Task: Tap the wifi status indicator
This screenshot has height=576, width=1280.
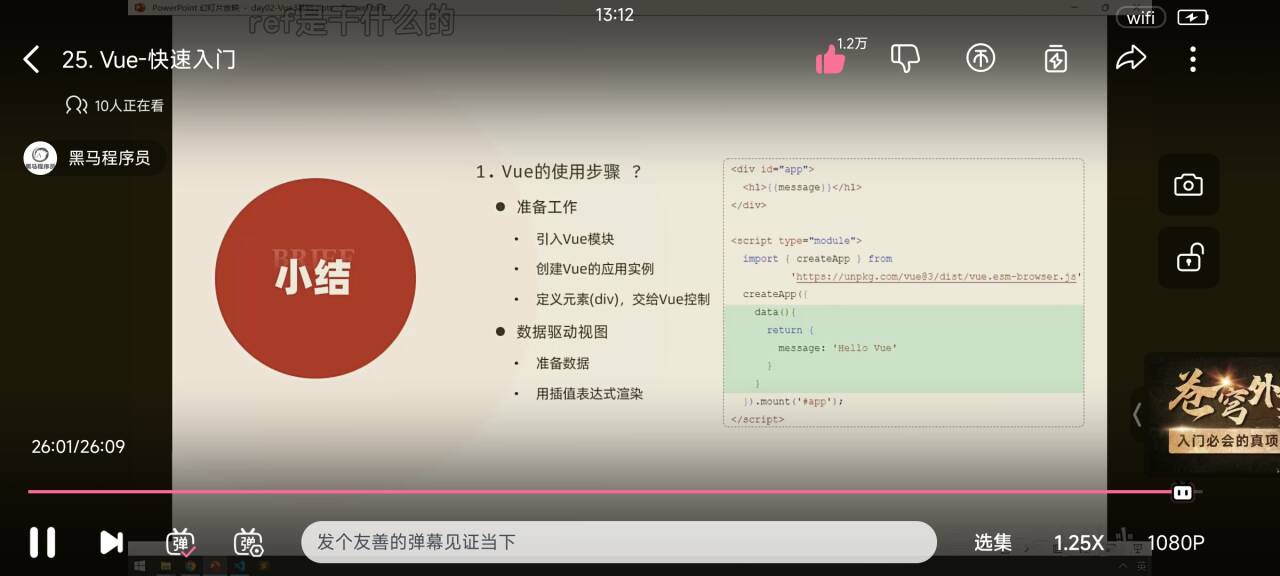Action: click(1141, 17)
